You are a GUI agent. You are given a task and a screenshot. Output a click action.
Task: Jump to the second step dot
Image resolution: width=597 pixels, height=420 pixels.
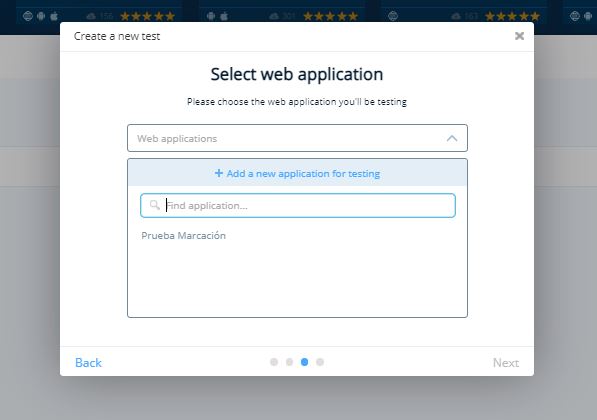click(289, 362)
